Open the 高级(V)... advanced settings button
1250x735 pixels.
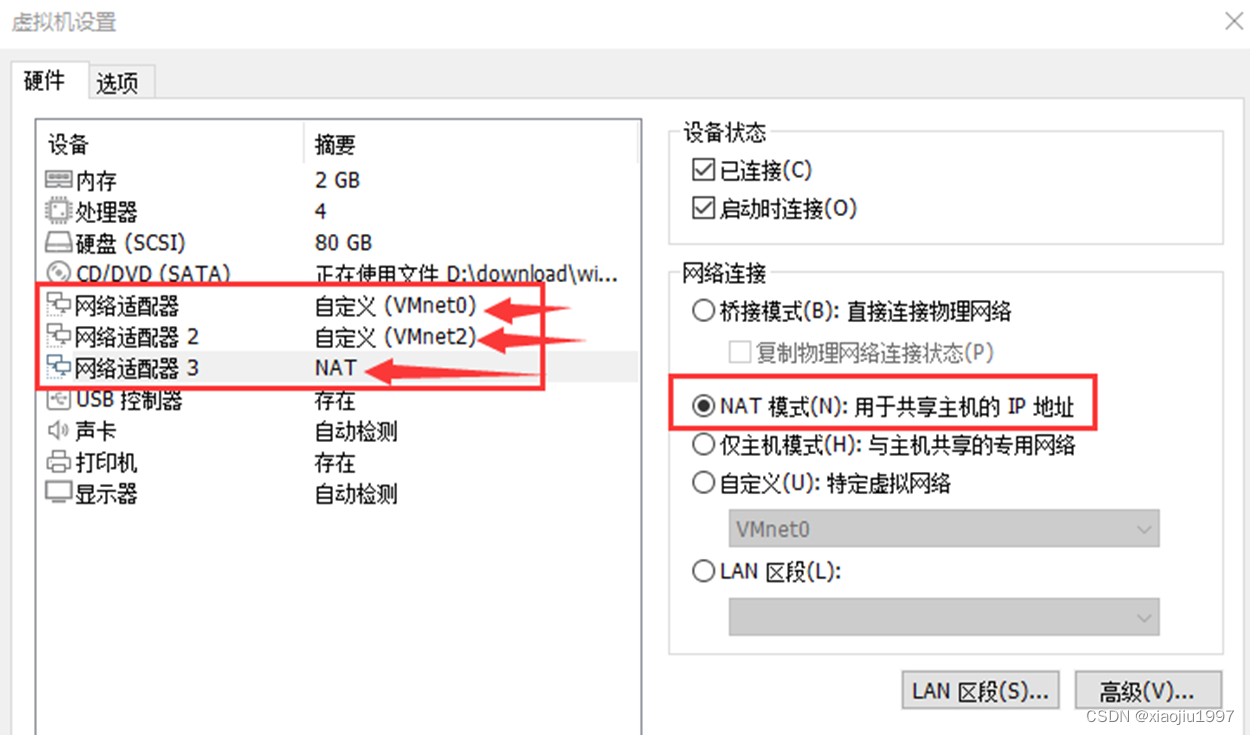[1148, 691]
